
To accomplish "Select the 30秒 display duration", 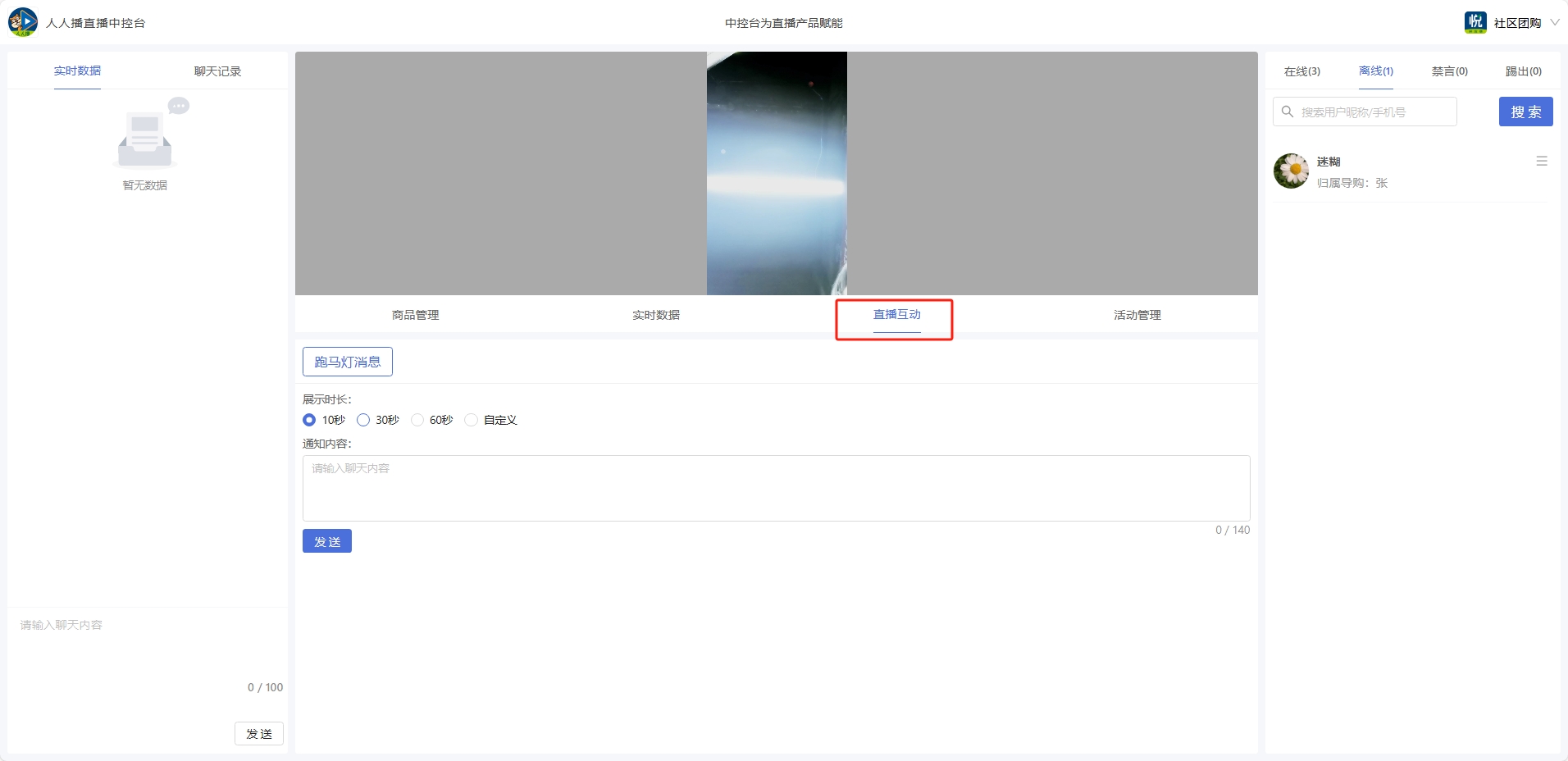I will click(363, 420).
